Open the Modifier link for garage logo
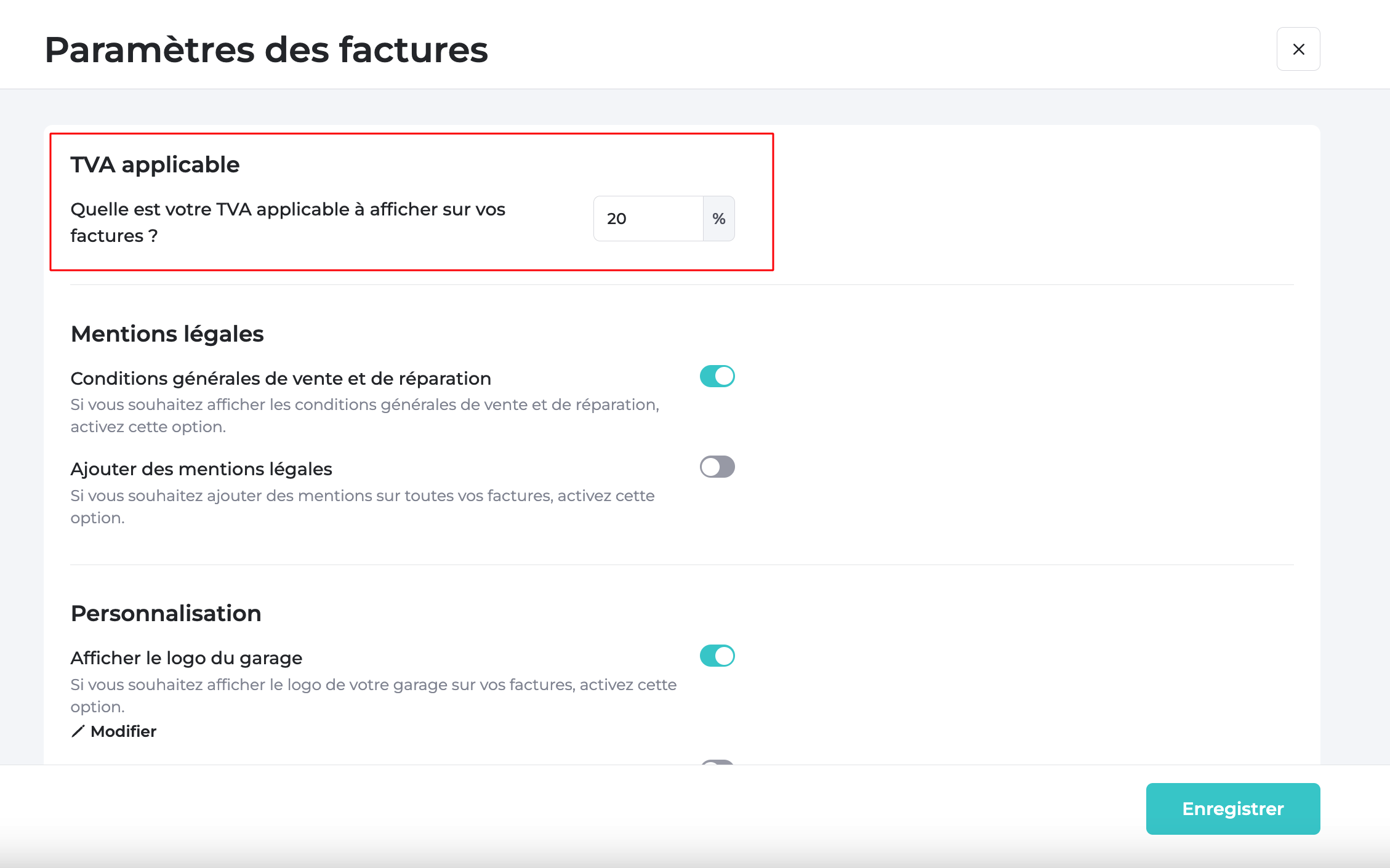Image resolution: width=1390 pixels, height=868 pixels. coord(123,731)
